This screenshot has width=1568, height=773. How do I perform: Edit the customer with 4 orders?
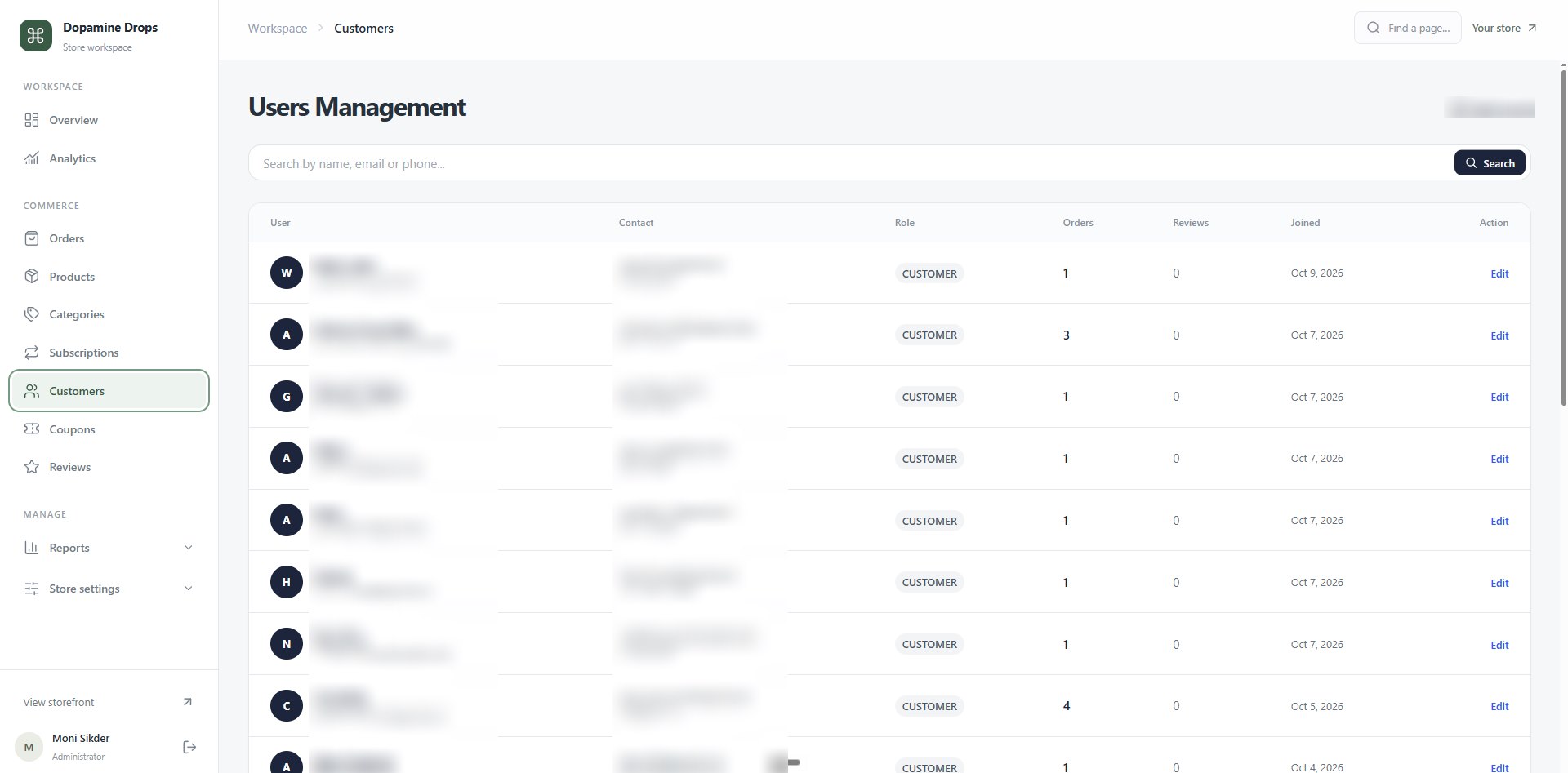point(1499,706)
